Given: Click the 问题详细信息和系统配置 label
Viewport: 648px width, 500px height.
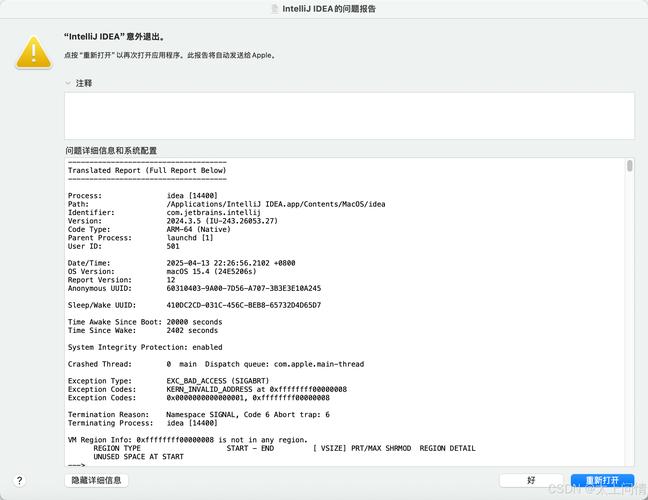Looking at the screenshot, I should click(x=111, y=150).
